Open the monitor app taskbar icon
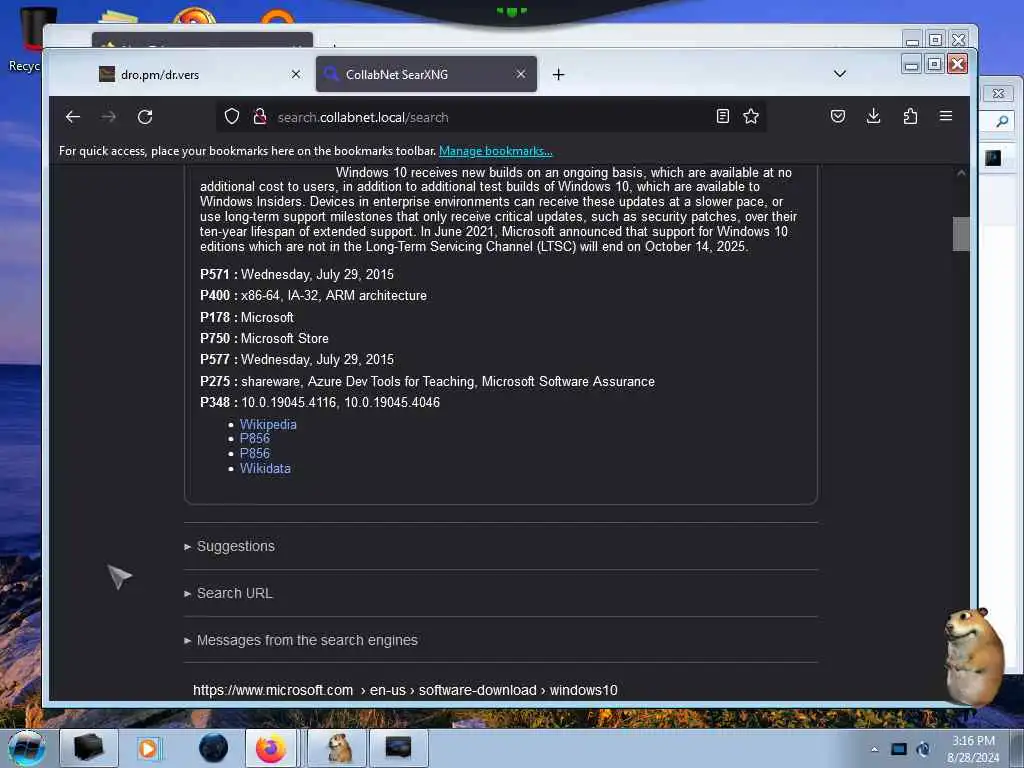 point(398,748)
